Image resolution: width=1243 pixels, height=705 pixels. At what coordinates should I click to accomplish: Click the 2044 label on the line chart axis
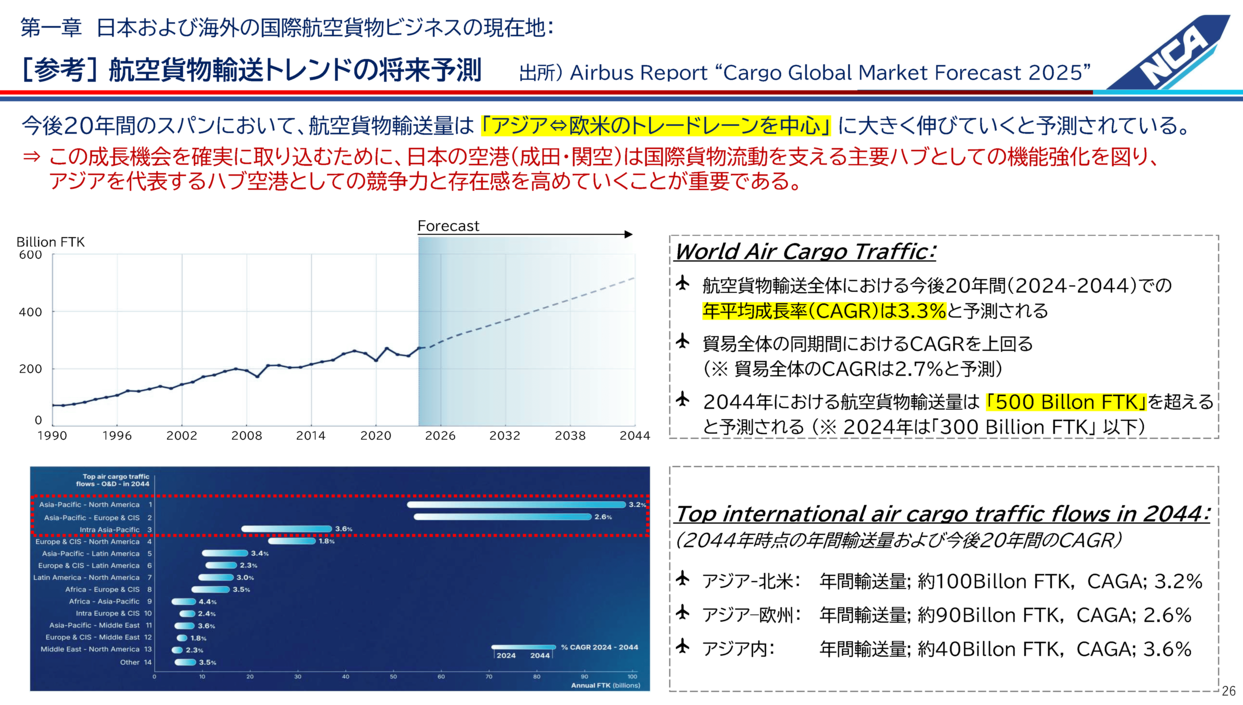pyautogui.click(x=634, y=436)
